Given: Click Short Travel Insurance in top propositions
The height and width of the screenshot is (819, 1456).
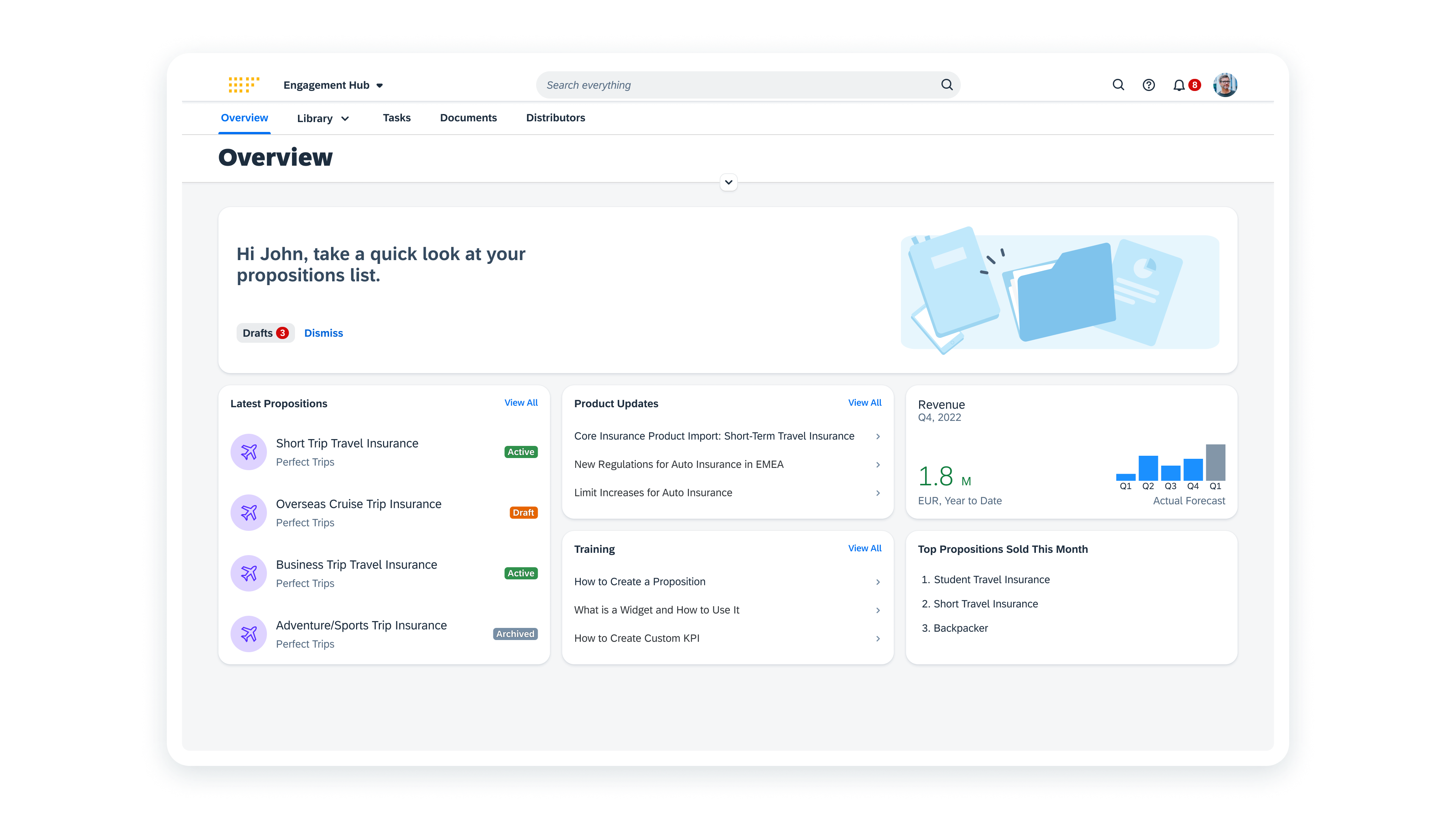Looking at the screenshot, I should (x=985, y=604).
